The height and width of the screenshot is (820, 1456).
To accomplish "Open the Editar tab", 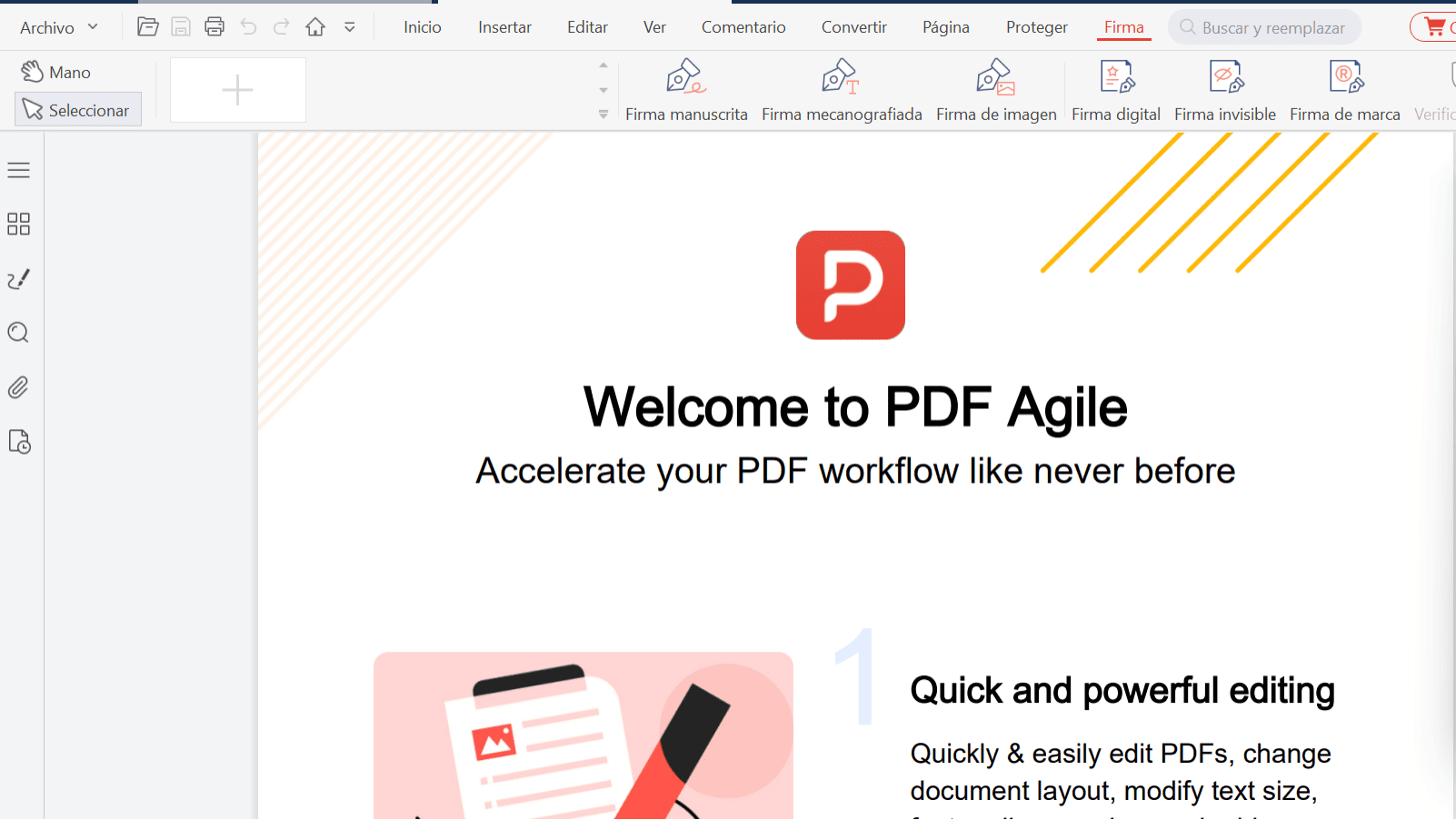I will [x=587, y=27].
